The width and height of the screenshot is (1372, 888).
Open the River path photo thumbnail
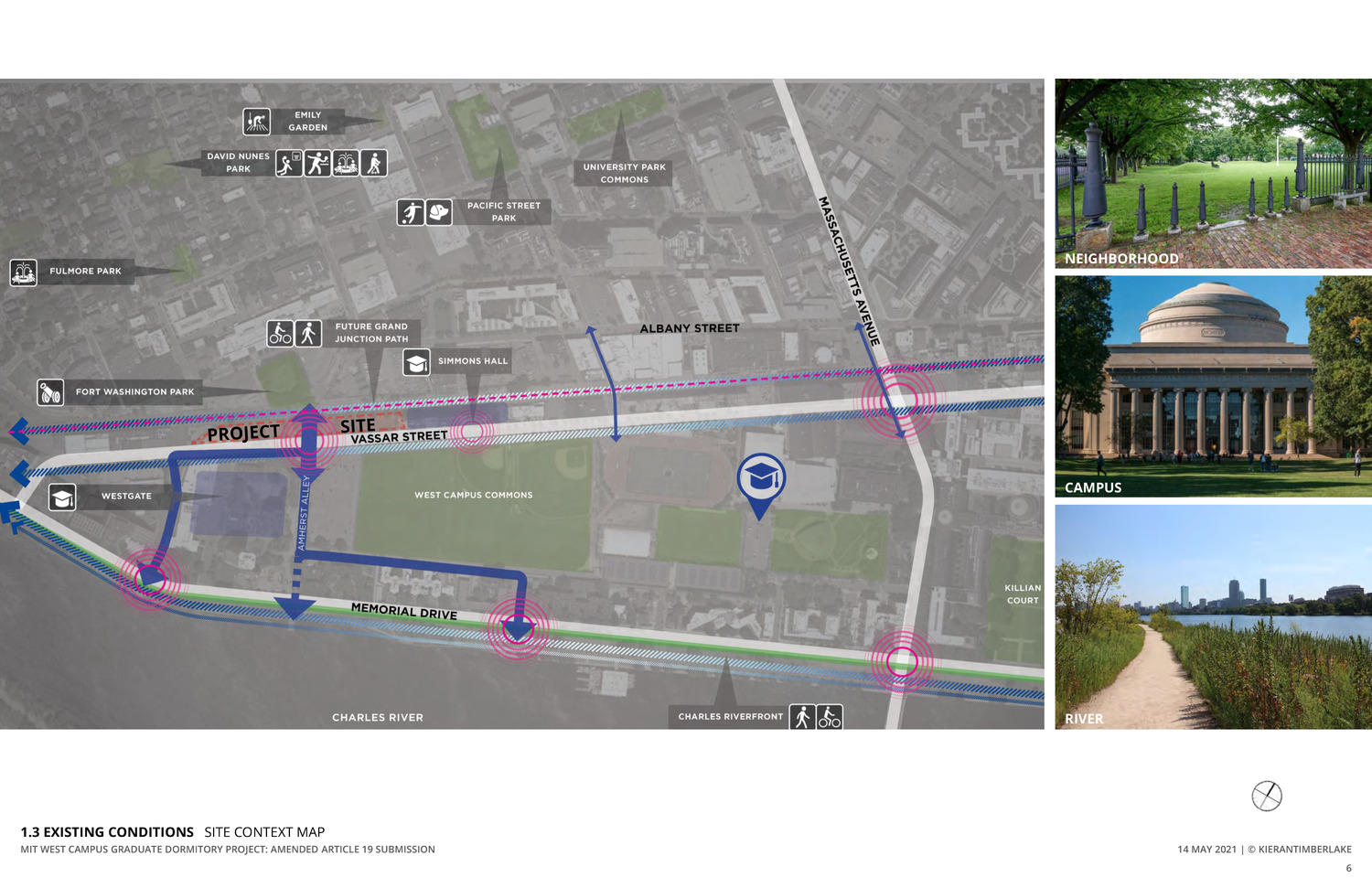click(x=1213, y=616)
